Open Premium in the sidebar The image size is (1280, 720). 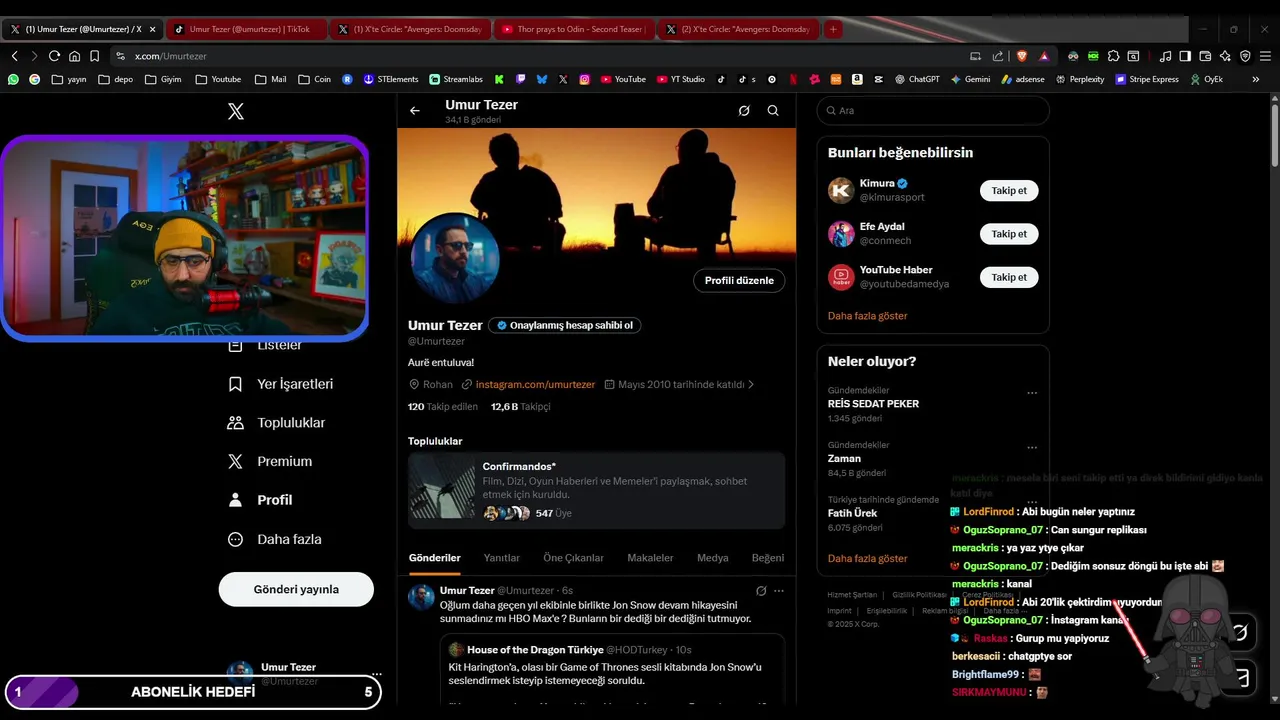click(270, 461)
